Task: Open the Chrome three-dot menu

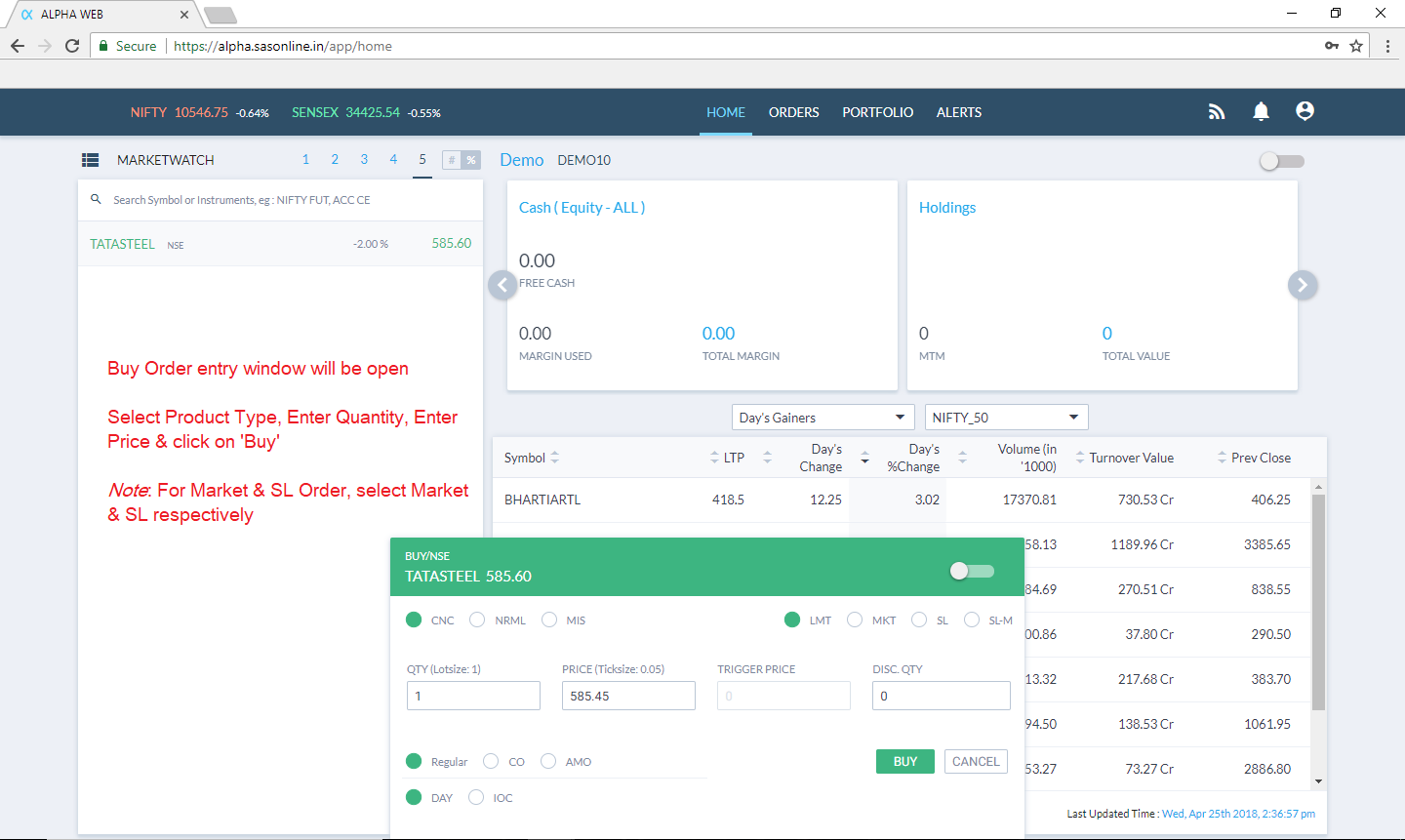Action: coord(1387,46)
